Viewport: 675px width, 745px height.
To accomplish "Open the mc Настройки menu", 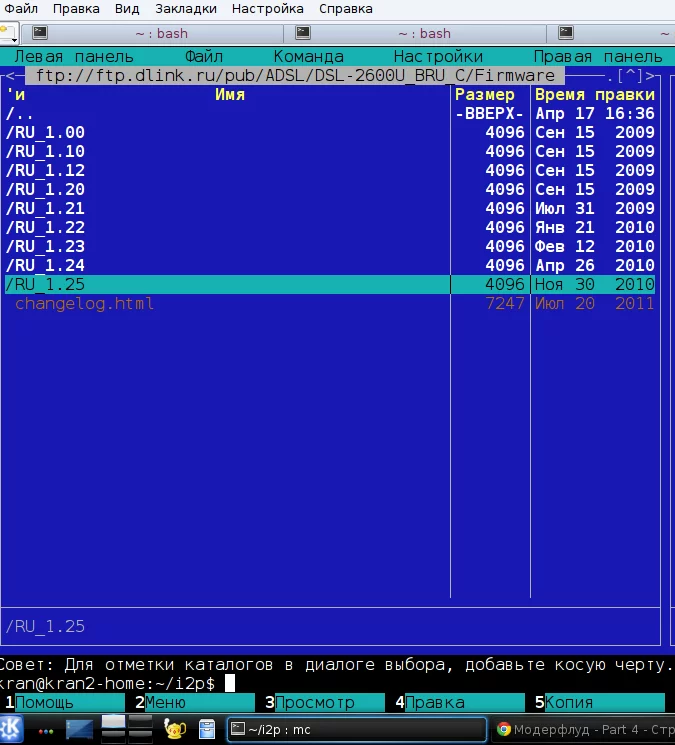I will pyautogui.click(x=438, y=57).
